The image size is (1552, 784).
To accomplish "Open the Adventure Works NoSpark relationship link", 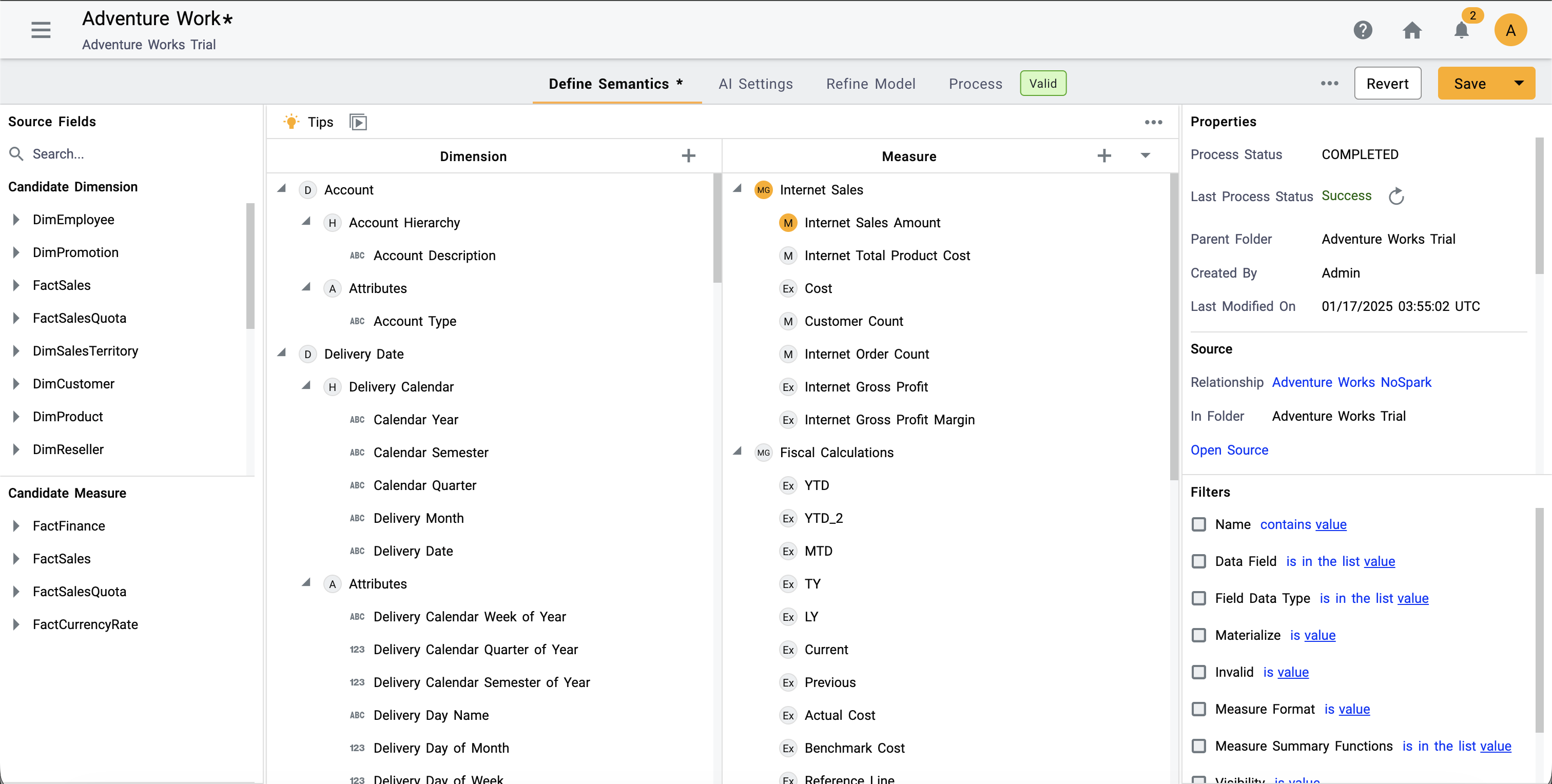I will [1351, 382].
